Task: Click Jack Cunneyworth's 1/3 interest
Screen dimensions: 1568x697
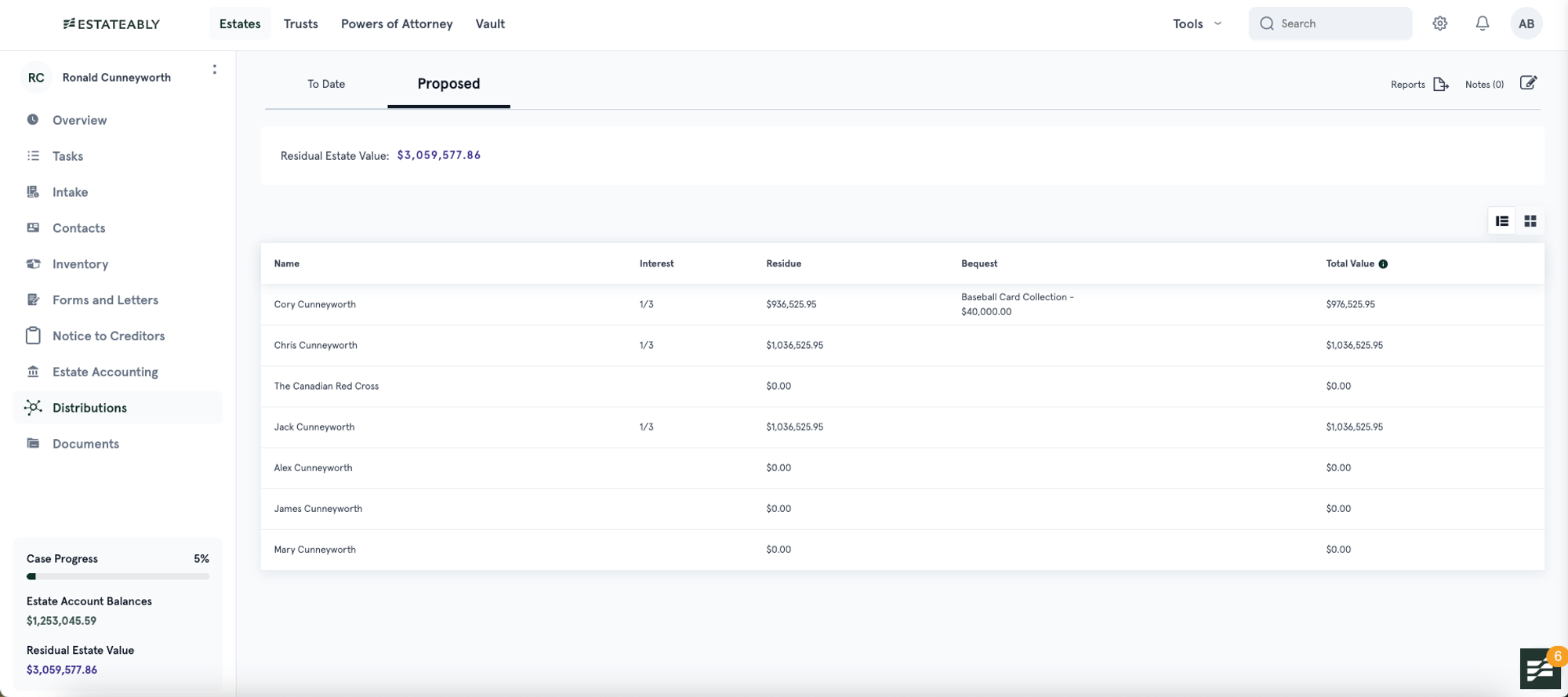Action: [646, 427]
